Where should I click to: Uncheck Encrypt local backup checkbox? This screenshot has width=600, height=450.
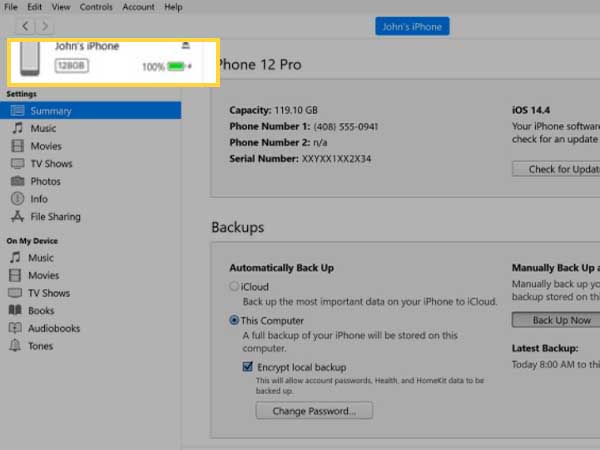pyautogui.click(x=248, y=367)
